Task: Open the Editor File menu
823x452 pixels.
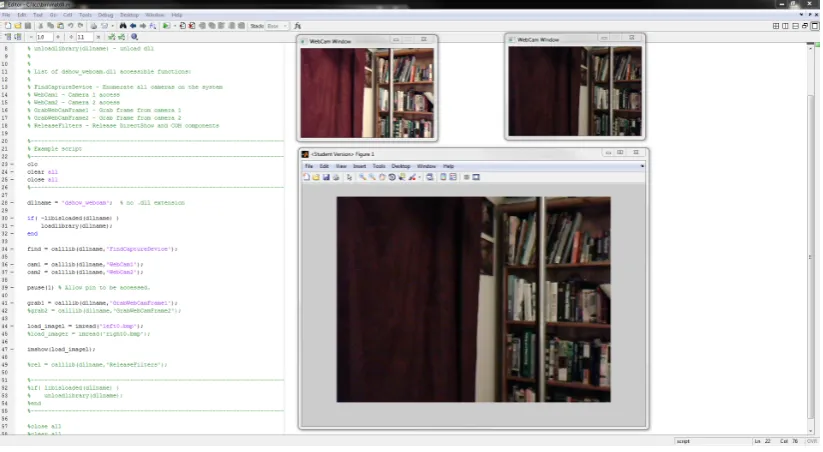Action: pos(6,15)
